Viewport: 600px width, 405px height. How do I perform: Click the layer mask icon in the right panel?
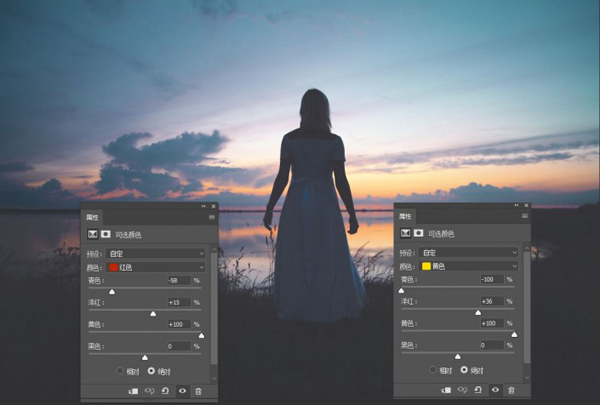coord(419,233)
